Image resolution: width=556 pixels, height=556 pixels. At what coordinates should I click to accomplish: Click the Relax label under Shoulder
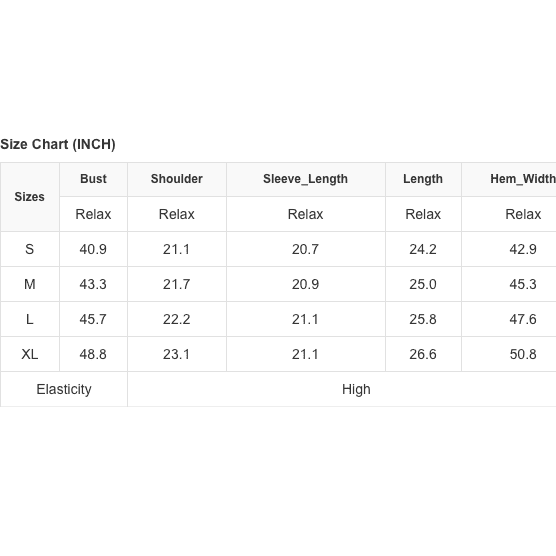[x=177, y=214]
